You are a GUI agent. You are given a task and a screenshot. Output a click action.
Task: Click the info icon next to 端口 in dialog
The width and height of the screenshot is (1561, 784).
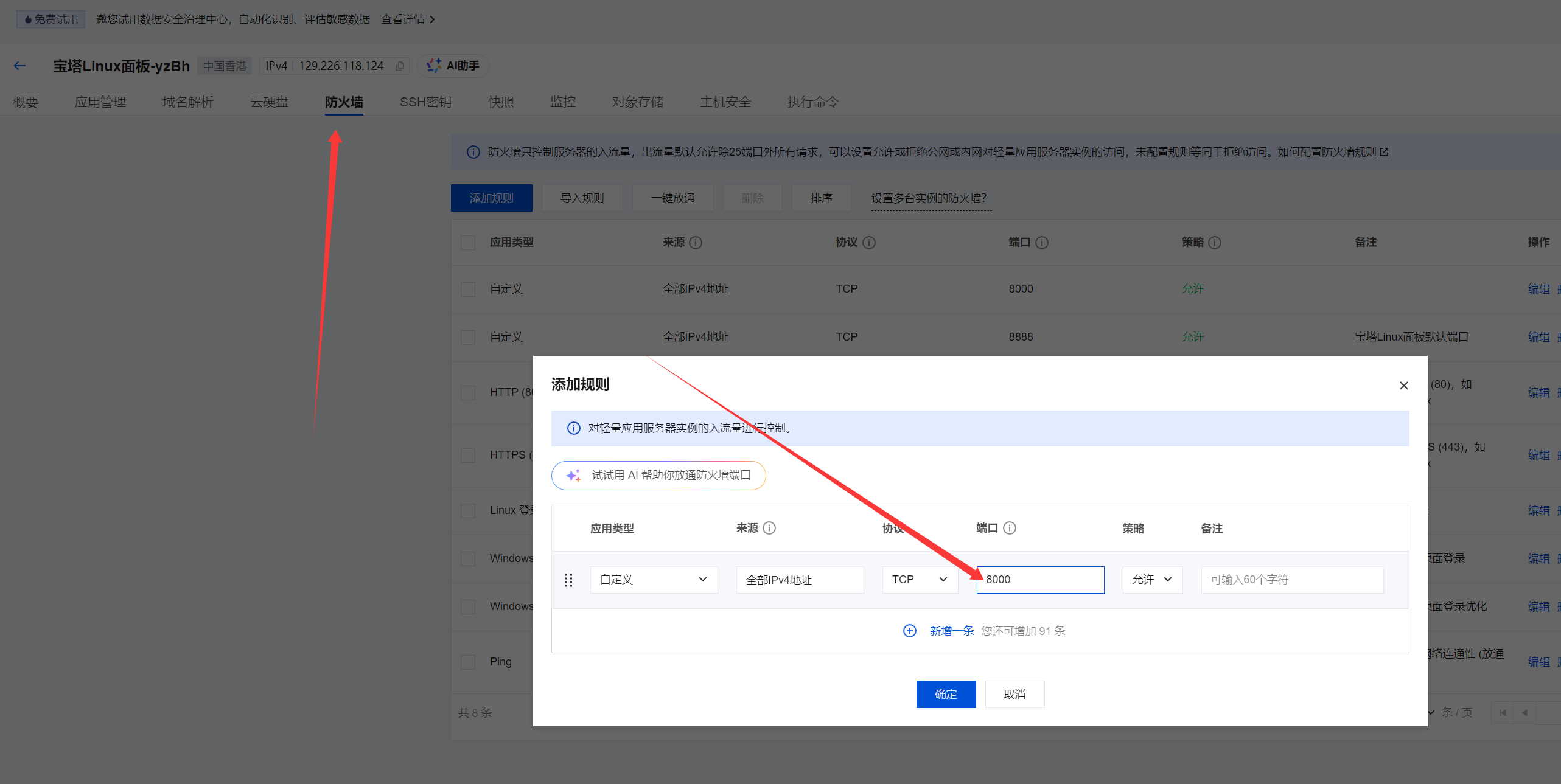(1010, 528)
